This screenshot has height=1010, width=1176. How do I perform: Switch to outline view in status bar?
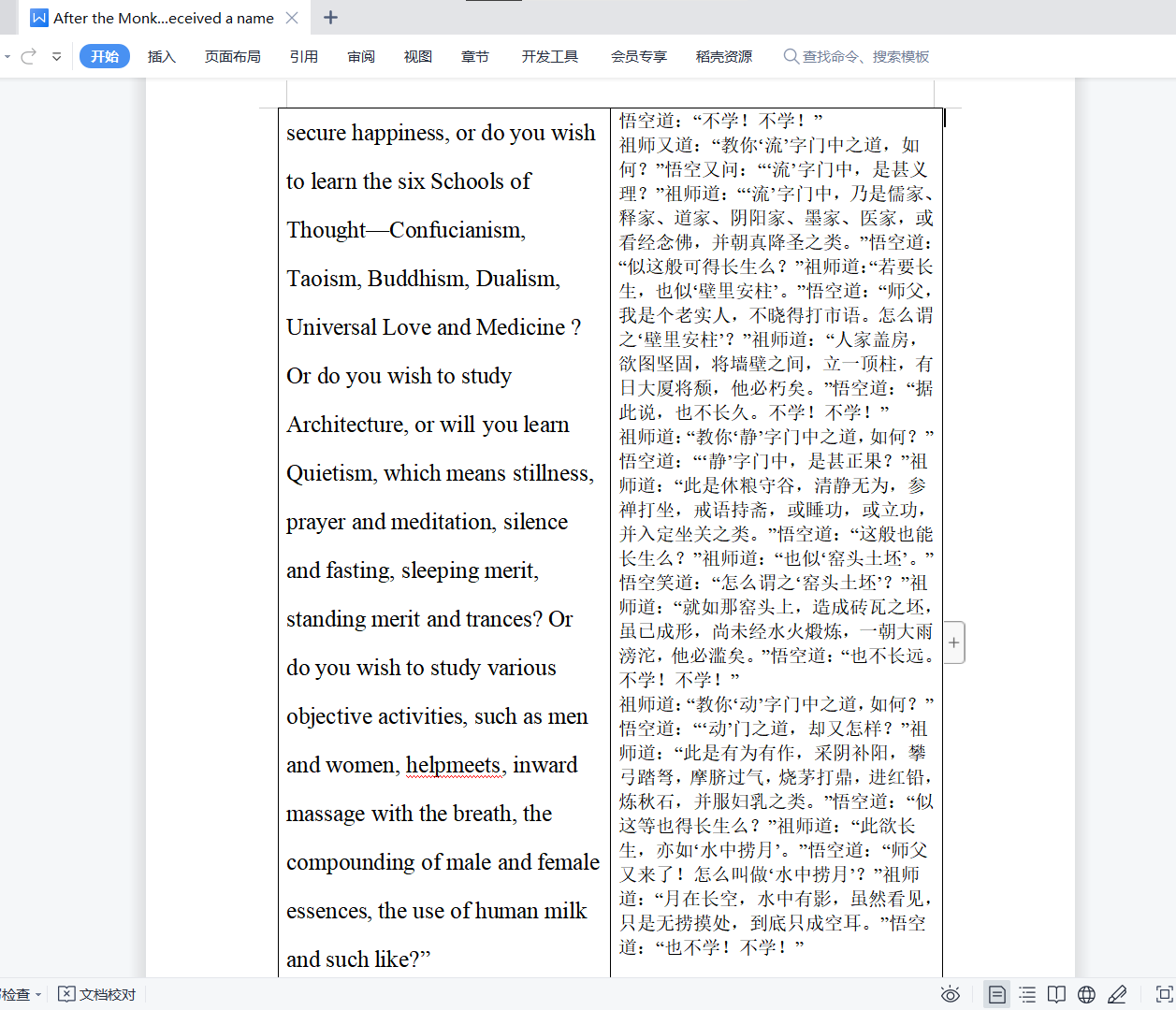pos(1027,994)
